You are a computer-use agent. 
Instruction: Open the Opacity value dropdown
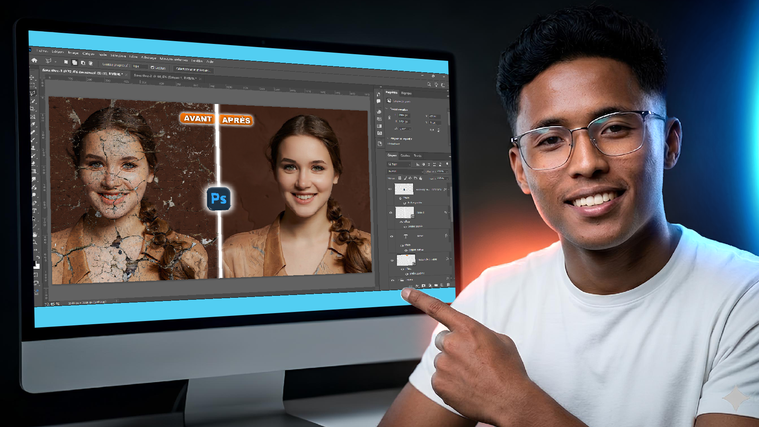(x=442, y=171)
